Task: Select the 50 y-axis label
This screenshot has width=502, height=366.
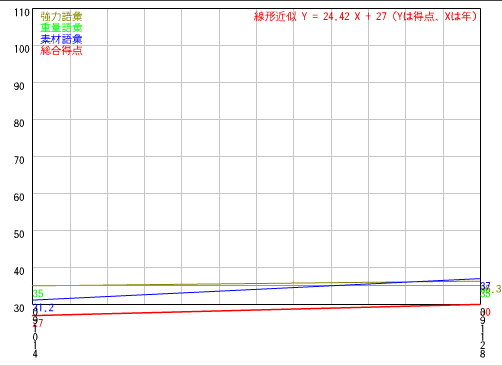Action: coord(19,234)
